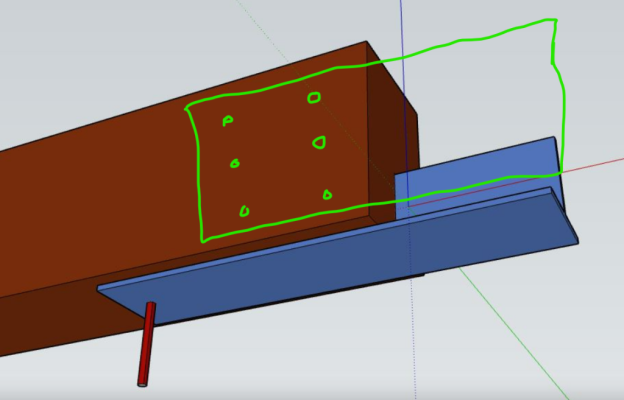Pick the solid green axis line
Image resolution: width=624 pixels, height=400 pixels.
(x=513, y=332)
